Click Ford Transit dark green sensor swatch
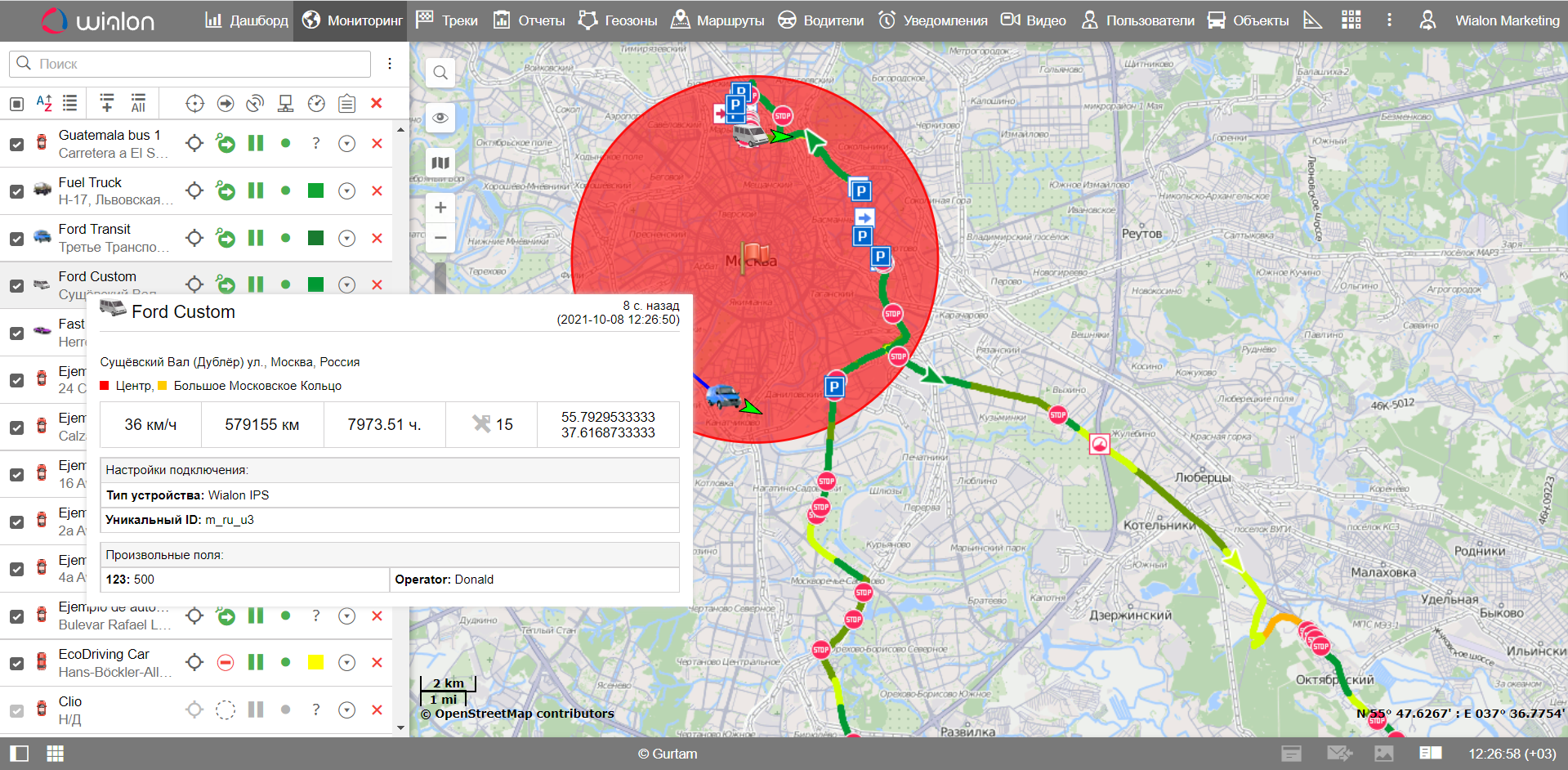This screenshot has height=770, width=1568. pos(315,239)
